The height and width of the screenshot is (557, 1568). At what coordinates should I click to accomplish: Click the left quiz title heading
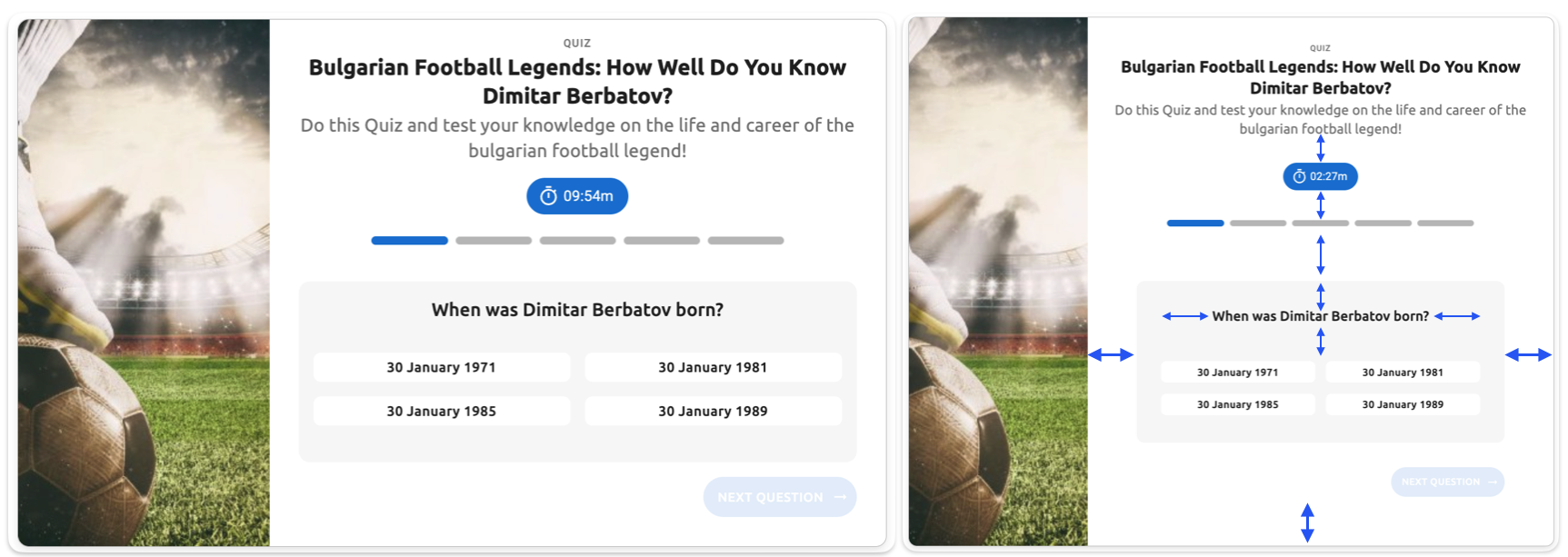[577, 81]
